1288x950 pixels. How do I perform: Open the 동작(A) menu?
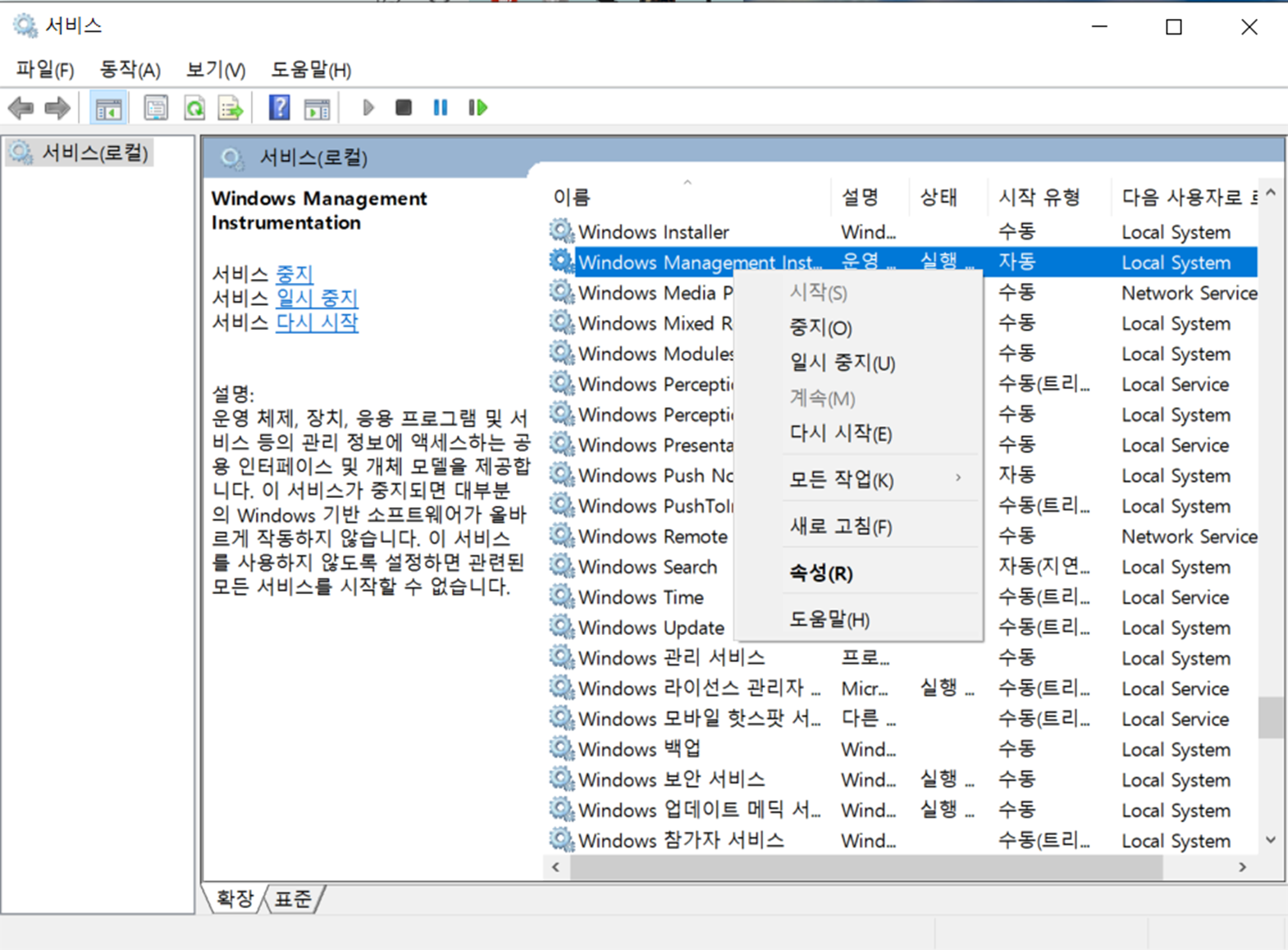pyautogui.click(x=130, y=70)
